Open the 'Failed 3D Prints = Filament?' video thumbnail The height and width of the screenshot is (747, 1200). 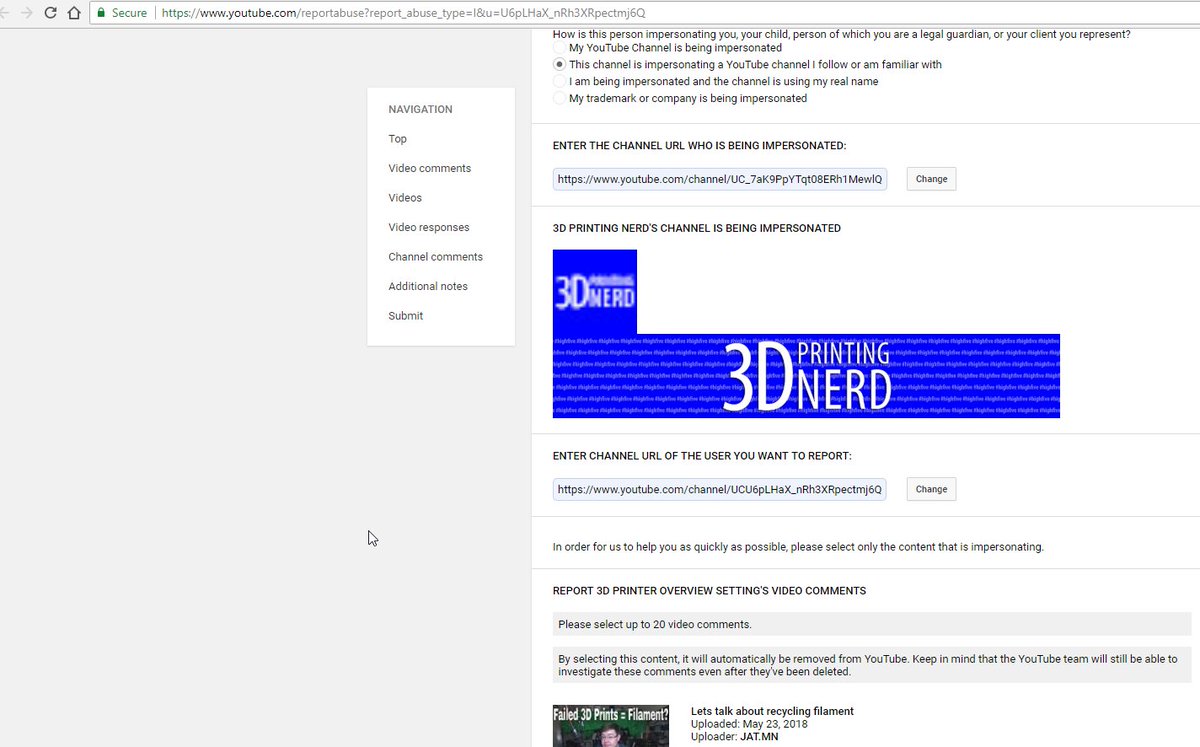611,726
